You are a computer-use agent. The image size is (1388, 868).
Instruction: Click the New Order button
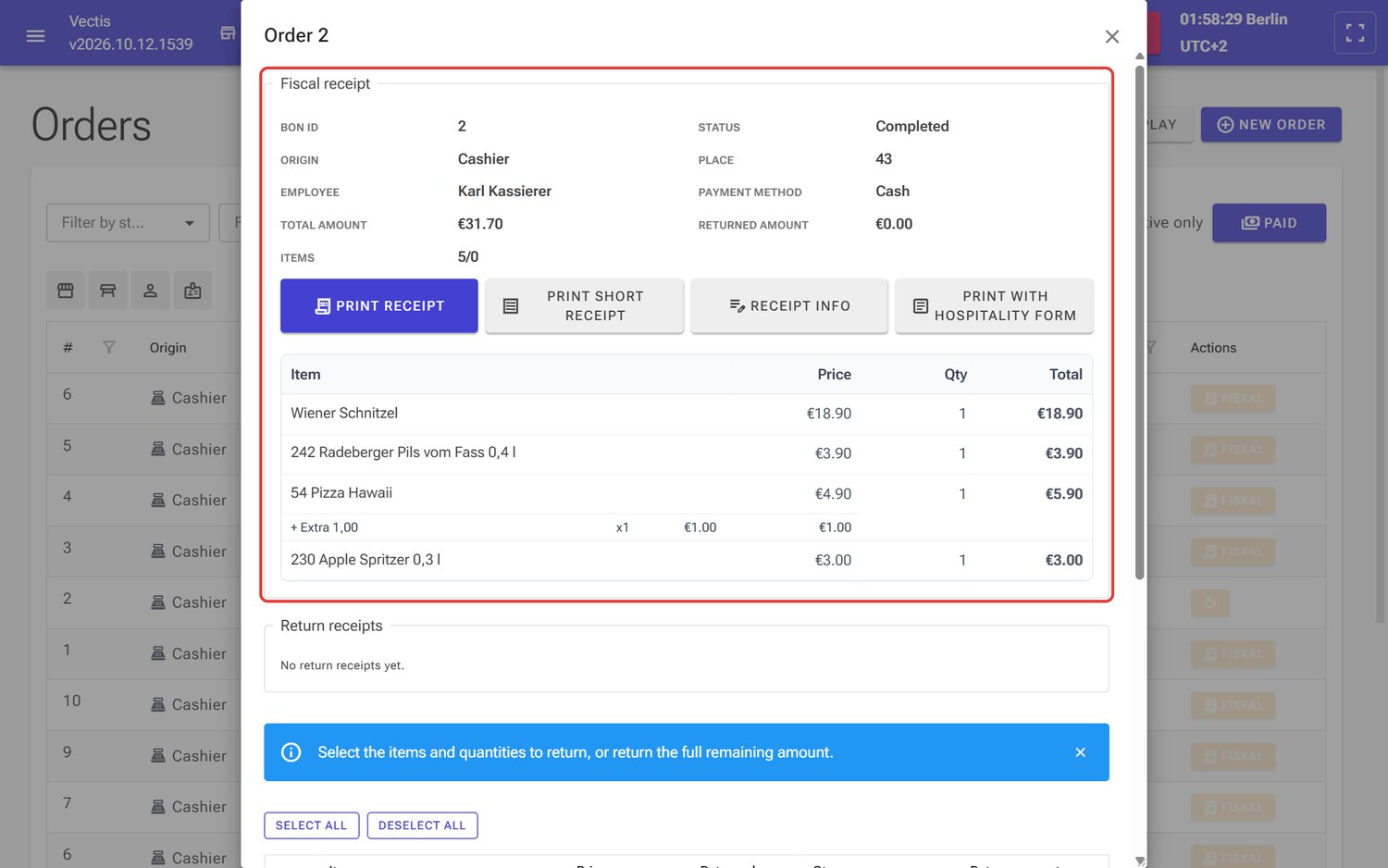coord(1270,125)
